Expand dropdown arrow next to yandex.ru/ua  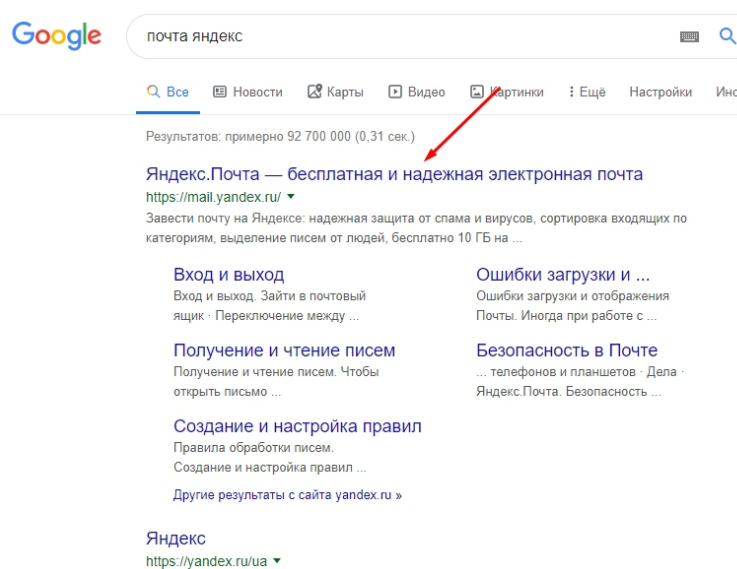tap(277, 561)
